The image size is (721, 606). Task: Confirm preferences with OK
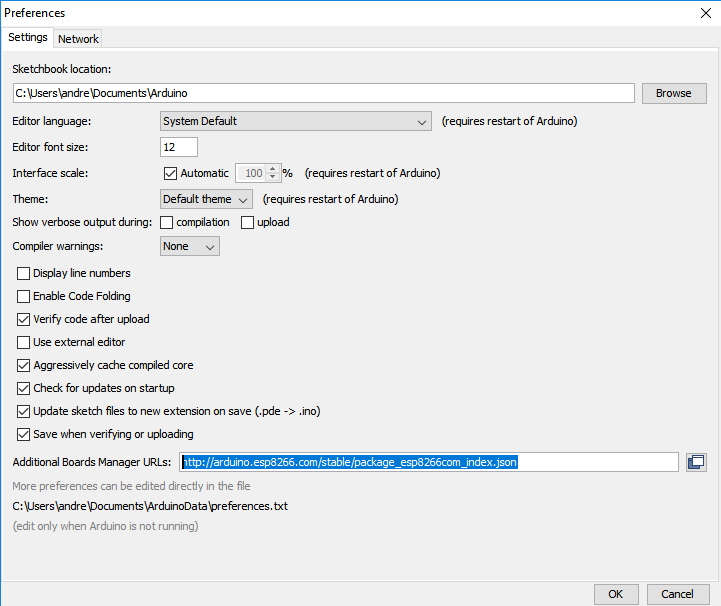pyautogui.click(x=616, y=594)
